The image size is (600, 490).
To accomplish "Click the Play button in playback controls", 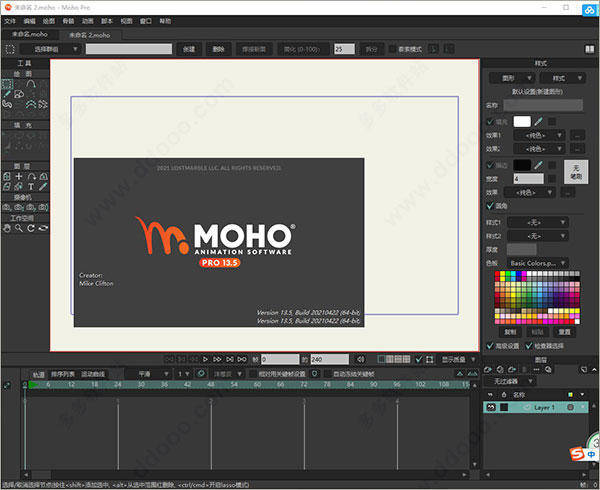I will (x=205, y=359).
